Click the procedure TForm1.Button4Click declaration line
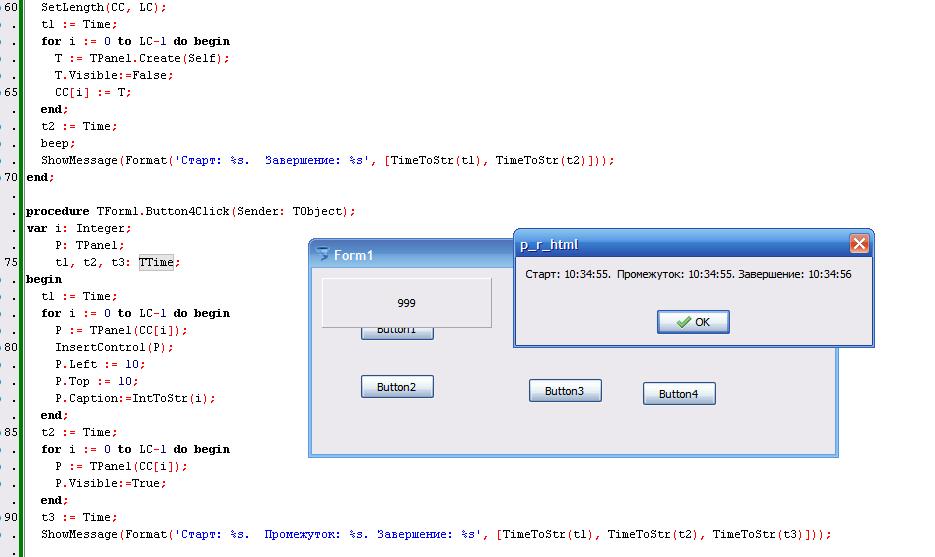Screen dimensions: 935x557 pyautogui.click(x=190, y=211)
